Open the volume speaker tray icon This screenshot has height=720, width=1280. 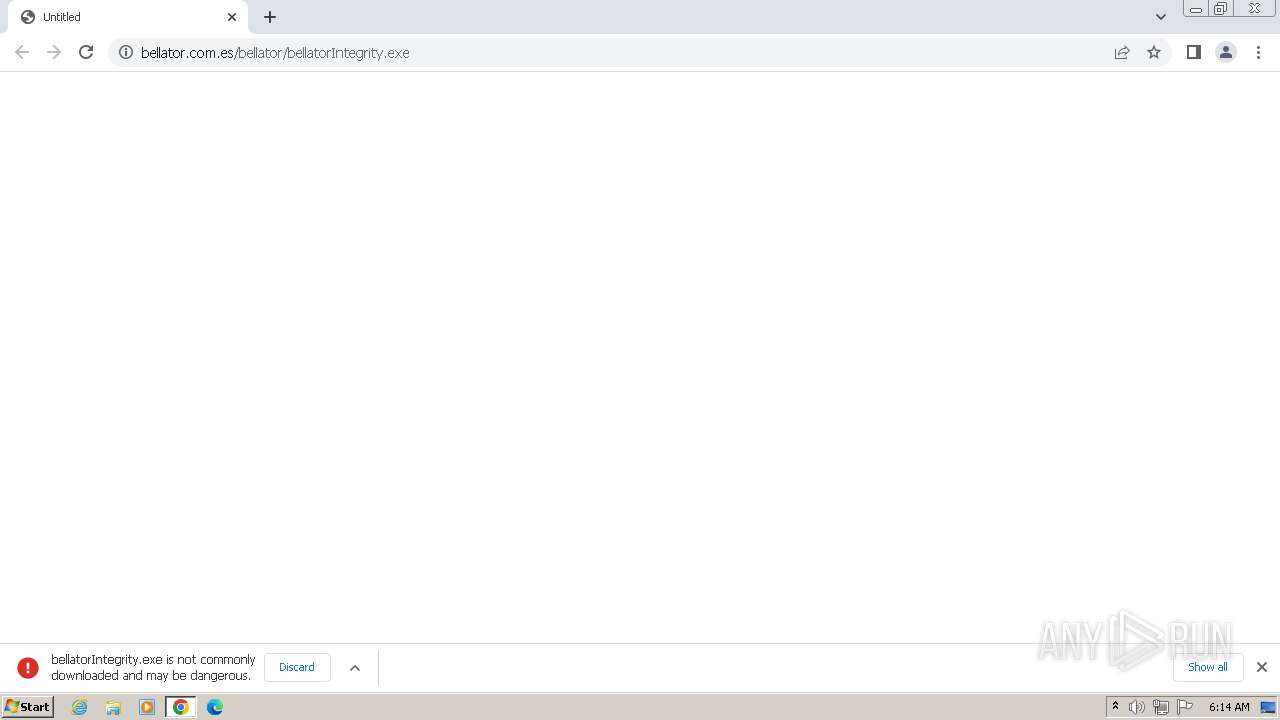click(1137, 707)
